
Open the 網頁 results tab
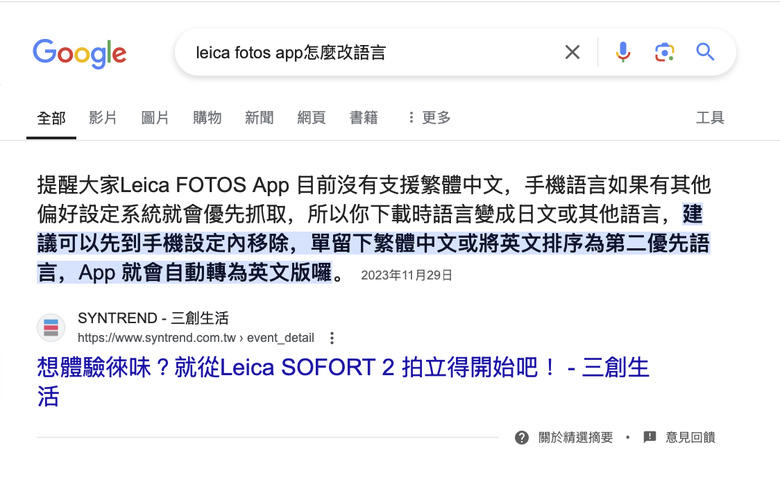(x=311, y=118)
